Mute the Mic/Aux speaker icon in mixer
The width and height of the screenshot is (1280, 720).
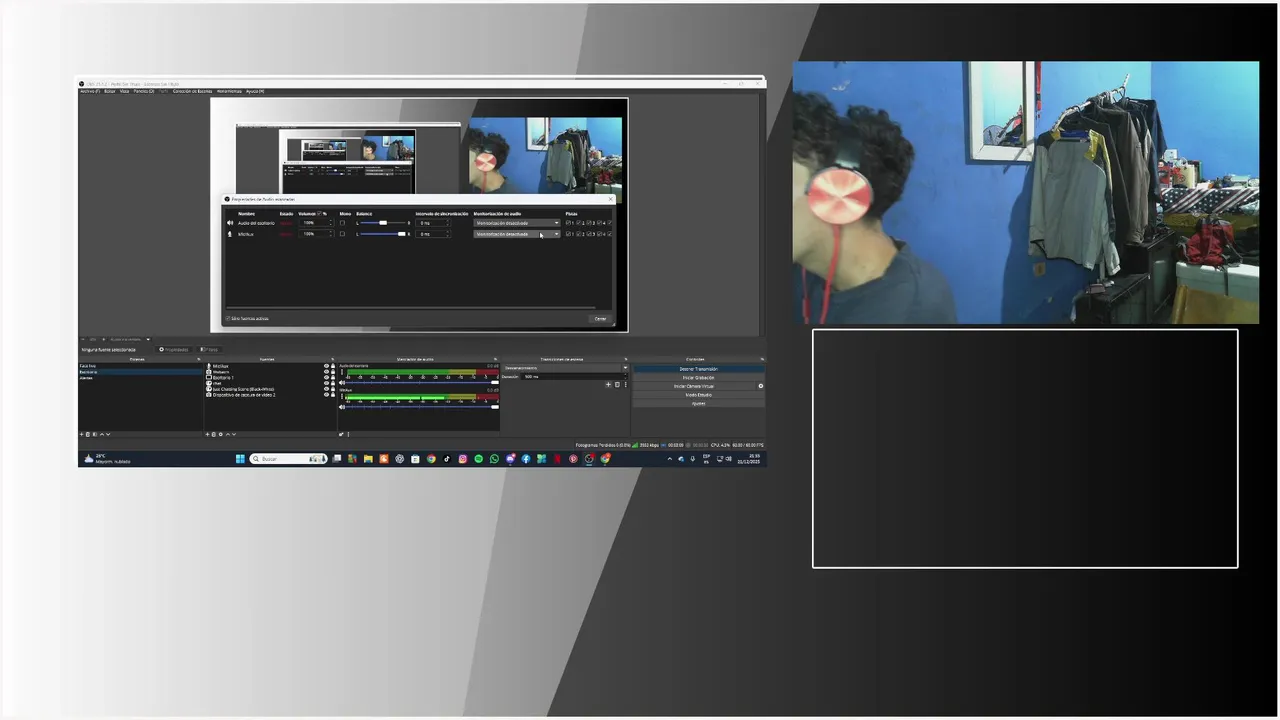point(342,407)
